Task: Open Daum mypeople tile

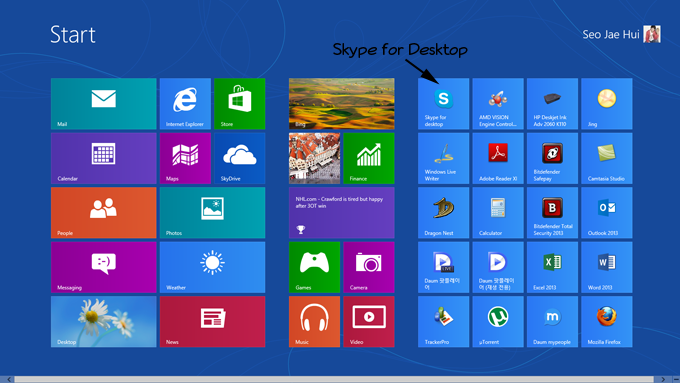Action: pyautogui.click(x=552, y=321)
